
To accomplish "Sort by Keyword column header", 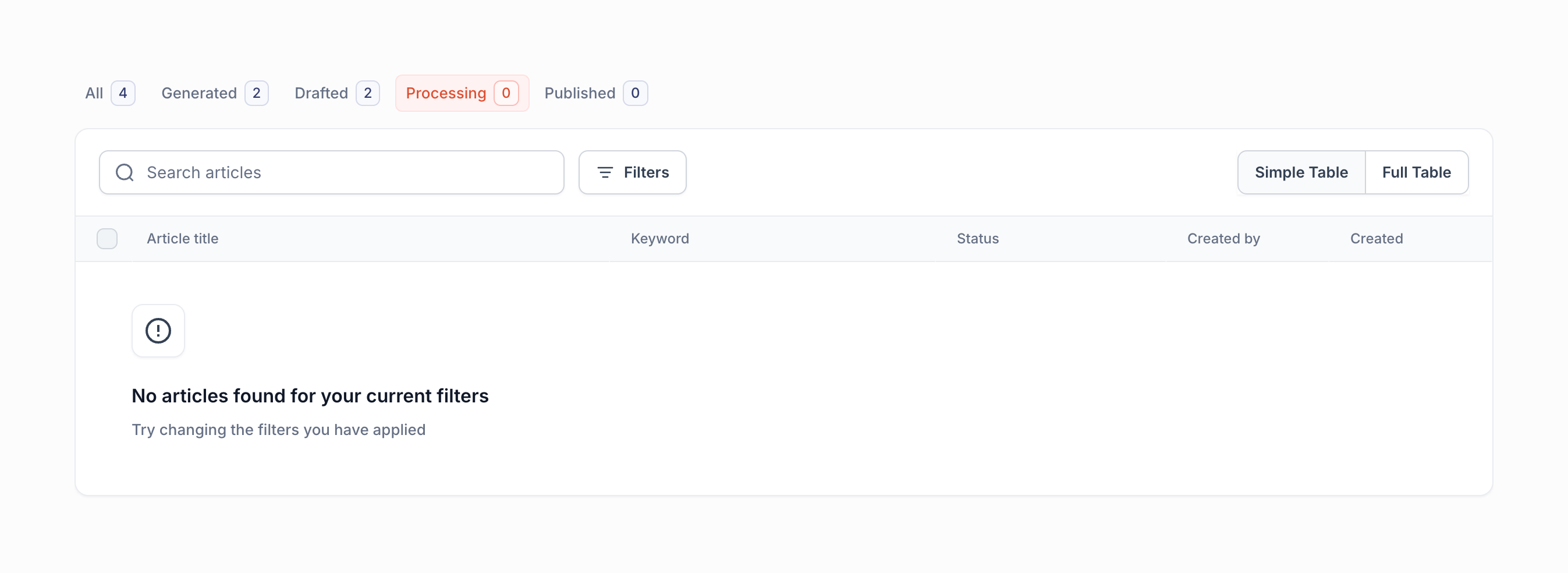I will pyautogui.click(x=660, y=239).
